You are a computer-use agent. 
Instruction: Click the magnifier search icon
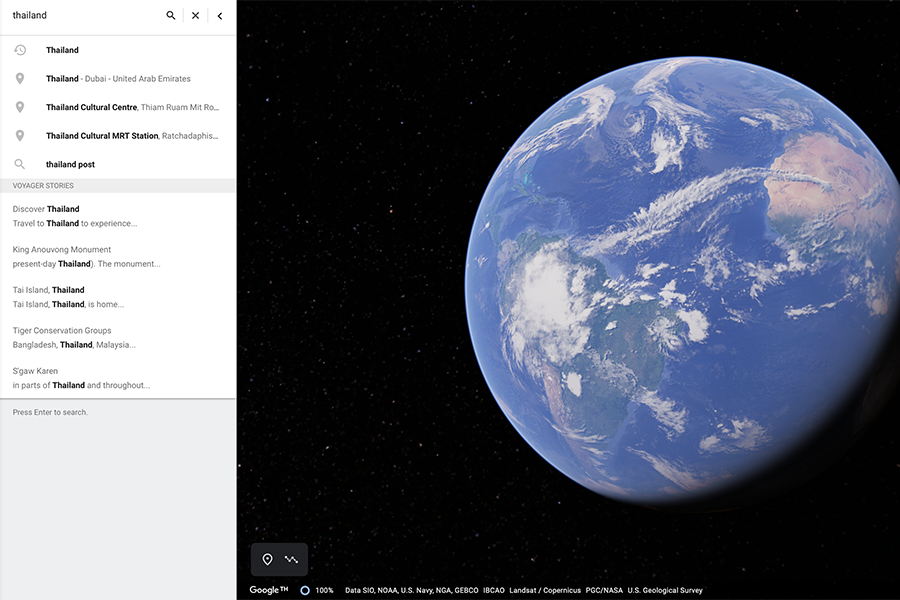coord(171,16)
